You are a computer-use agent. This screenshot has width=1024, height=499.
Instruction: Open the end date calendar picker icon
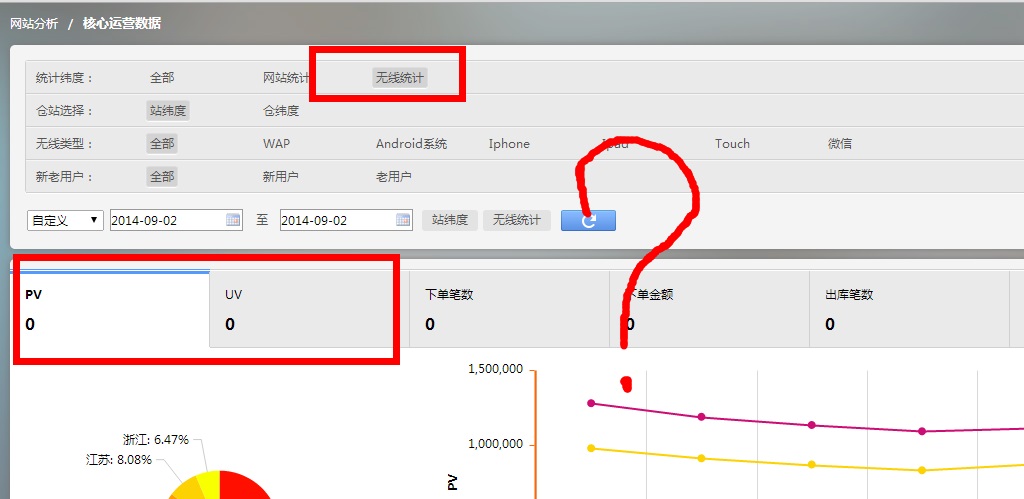(403, 220)
